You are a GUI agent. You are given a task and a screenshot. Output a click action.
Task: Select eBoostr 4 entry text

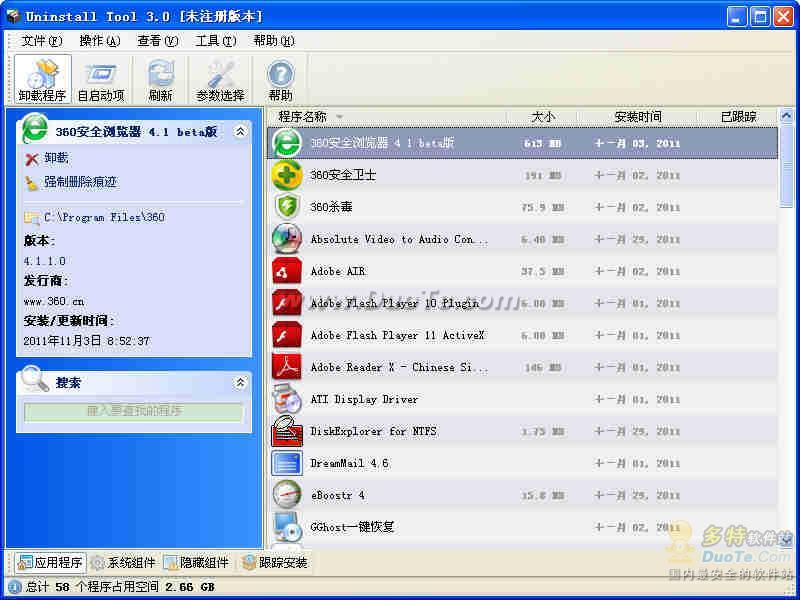337,495
